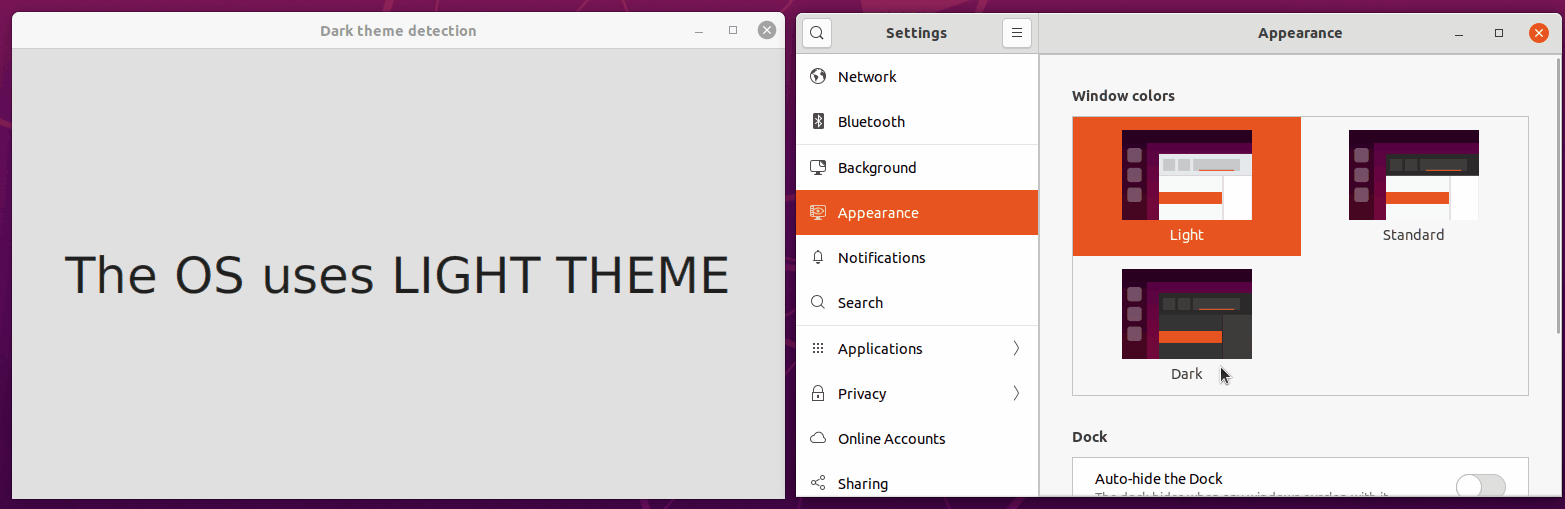Maximize the Settings window
1565x509 pixels.
tap(1499, 33)
